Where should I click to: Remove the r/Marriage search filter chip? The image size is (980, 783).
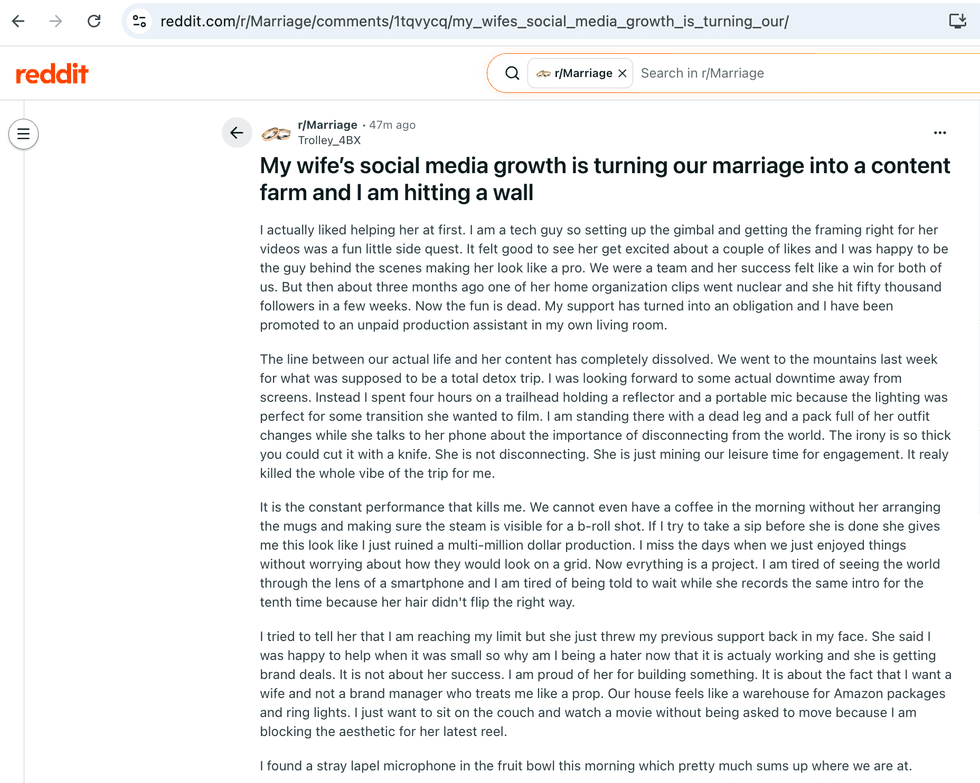coord(622,73)
